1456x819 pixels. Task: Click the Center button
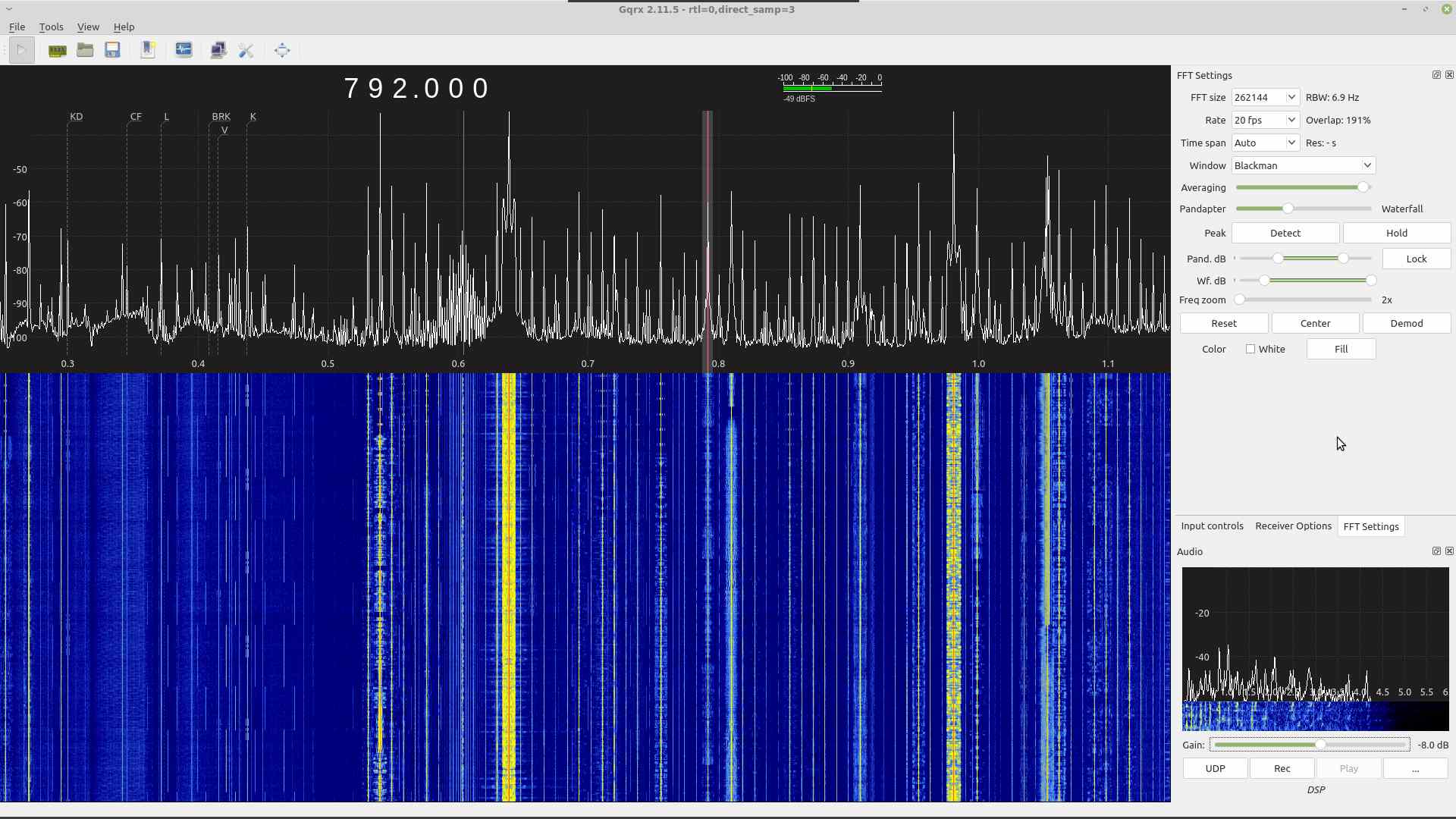[x=1315, y=324]
